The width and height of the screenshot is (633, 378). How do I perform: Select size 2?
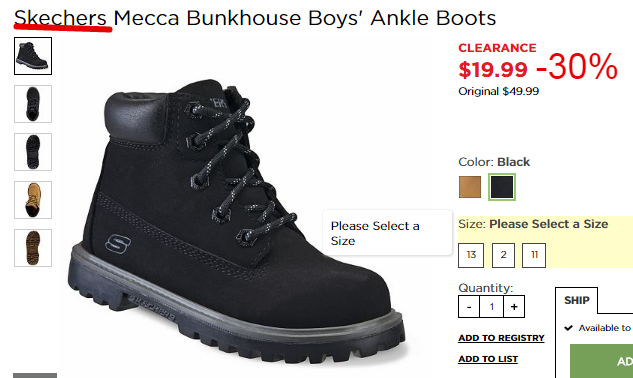pos(503,255)
